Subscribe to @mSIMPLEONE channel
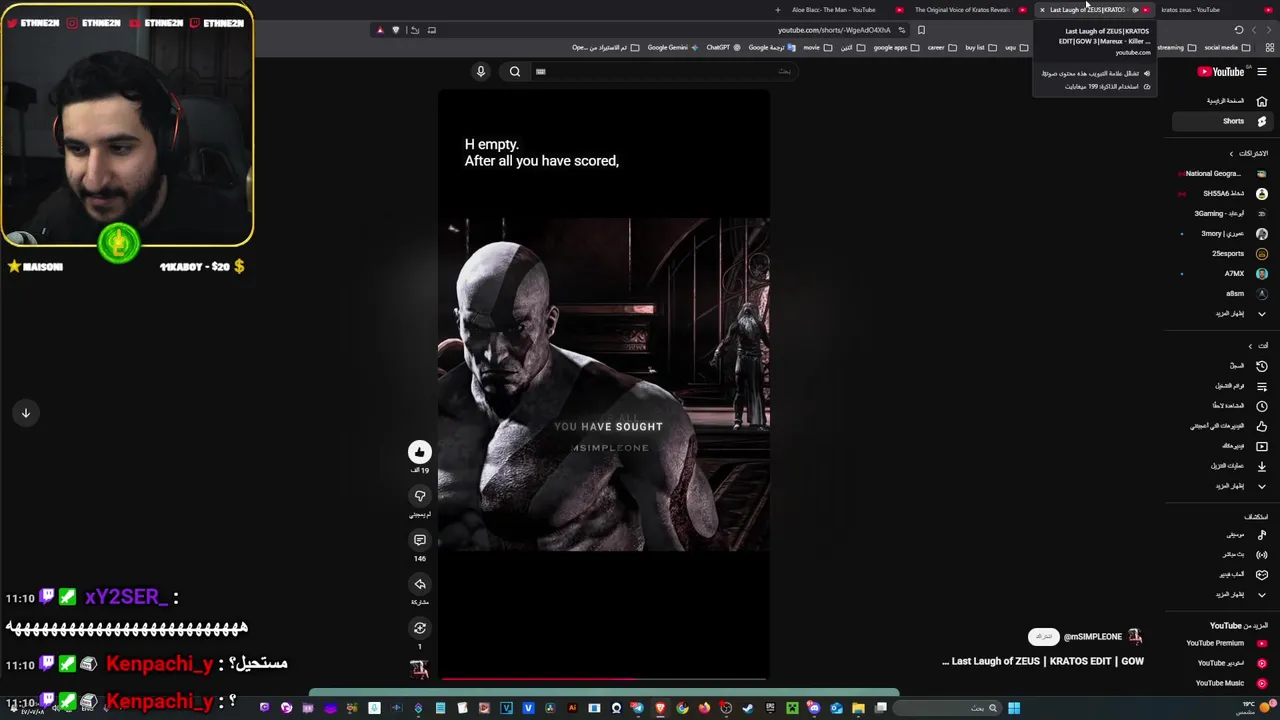The image size is (1280, 720). pos(1043,637)
